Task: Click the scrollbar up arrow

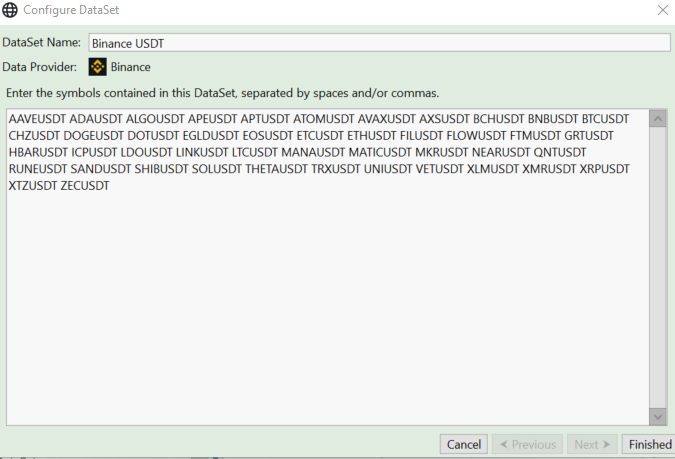Action: point(658,118)
